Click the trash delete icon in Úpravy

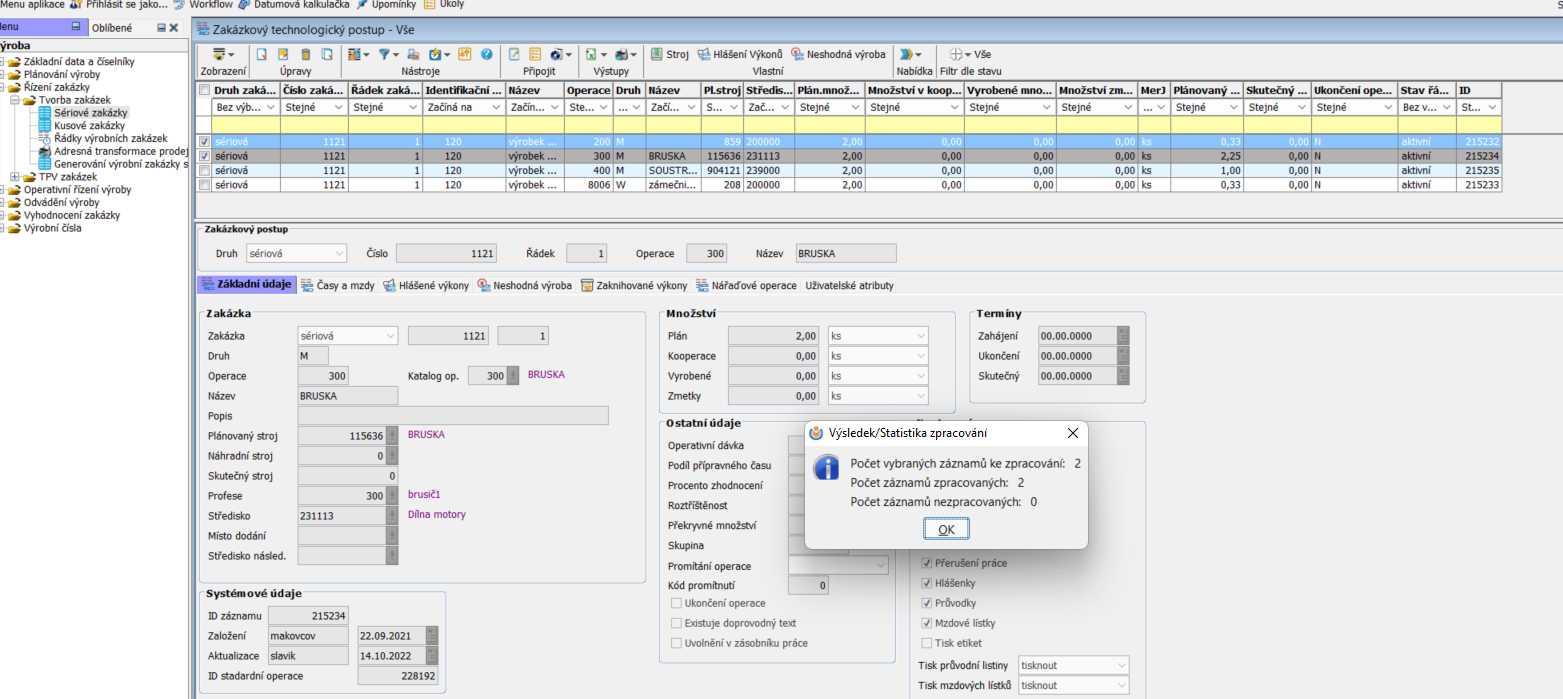[x=304, y=54]
